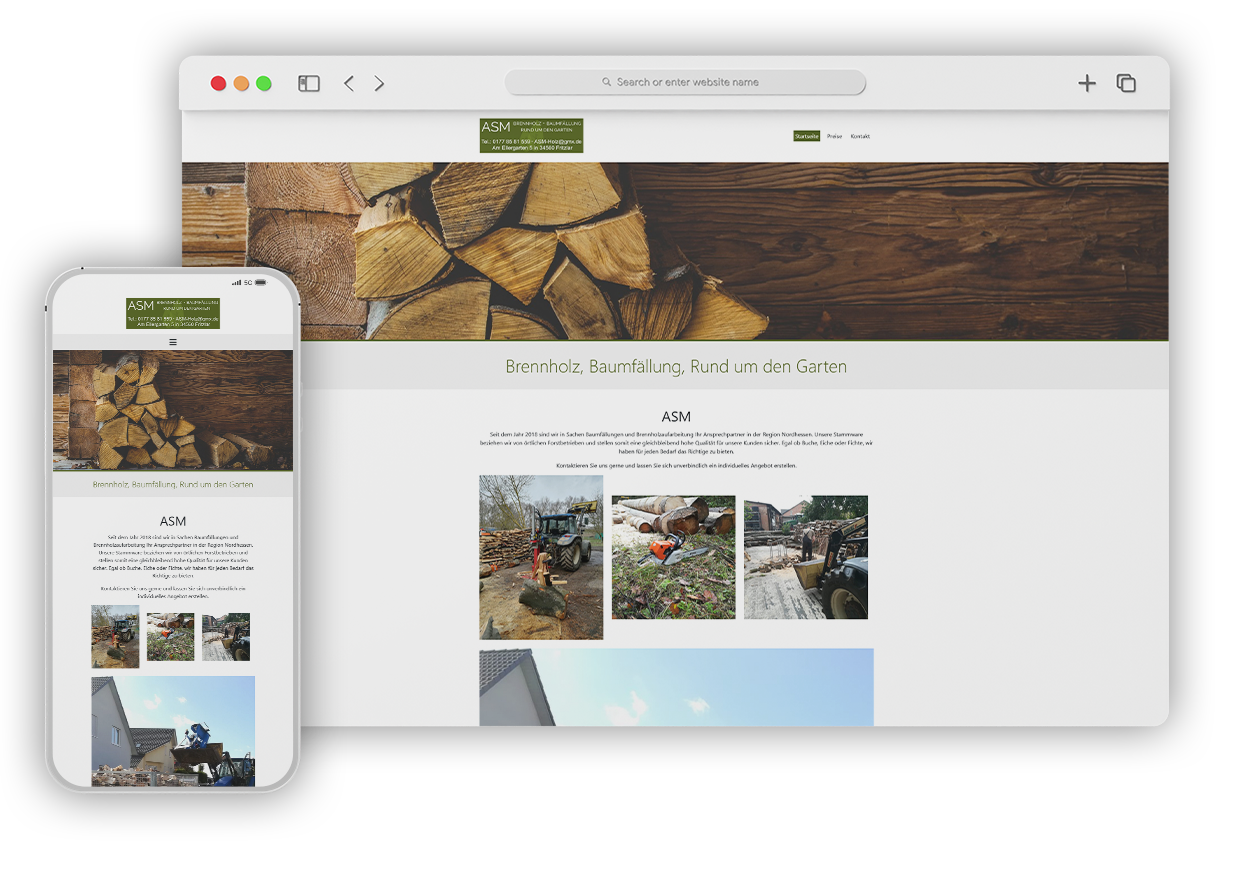Toggle the browser sidebar panel icon
The width and height of the screenshot is (1254, 891).
coord(309,84)
